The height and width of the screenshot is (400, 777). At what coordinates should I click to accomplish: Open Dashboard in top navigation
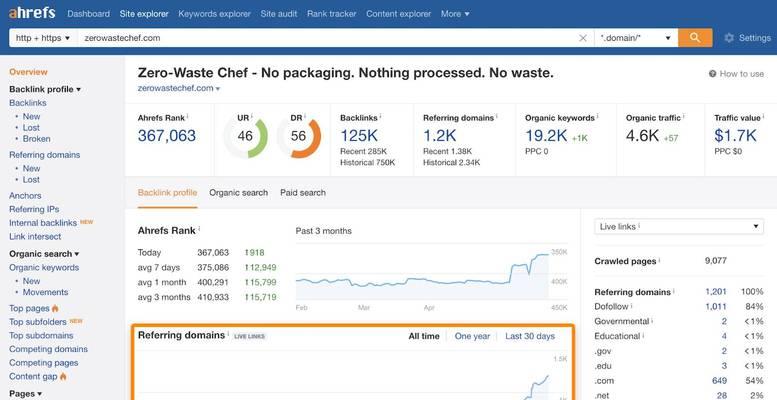coord(88,14)
